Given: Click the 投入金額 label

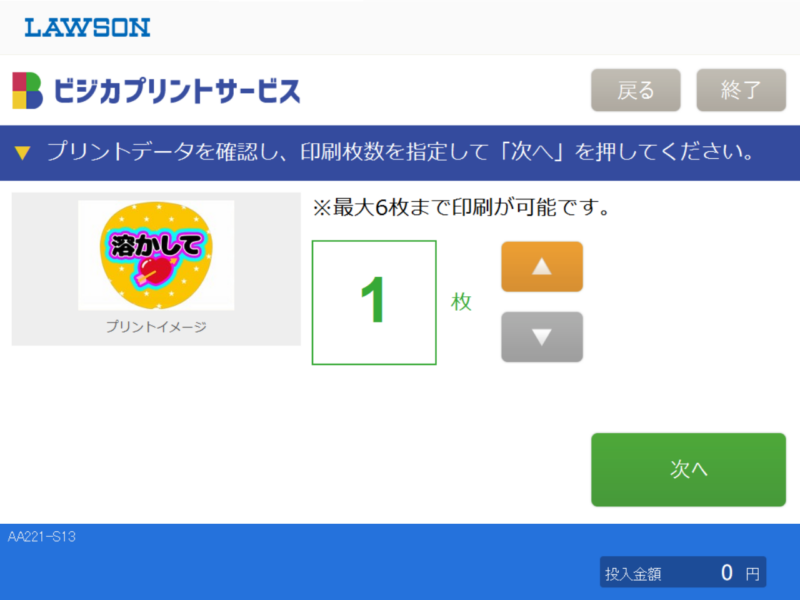Looking at the screenshot, I should click(633, 574).
